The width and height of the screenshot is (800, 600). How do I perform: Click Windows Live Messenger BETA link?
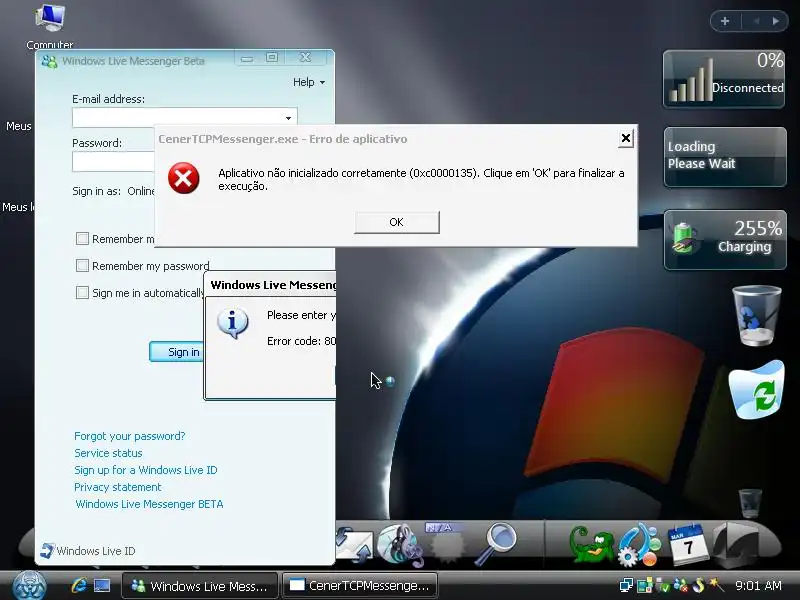tap(149, 504)
